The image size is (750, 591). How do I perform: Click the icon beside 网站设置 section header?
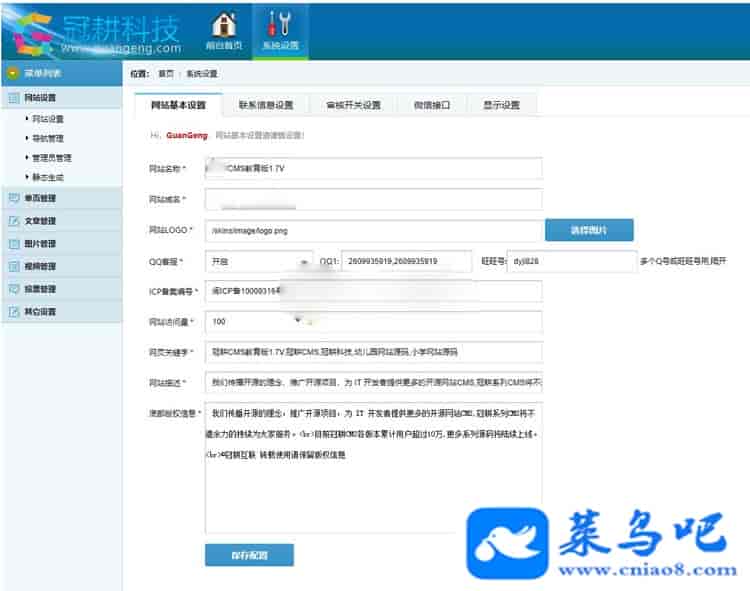point(13,98)
